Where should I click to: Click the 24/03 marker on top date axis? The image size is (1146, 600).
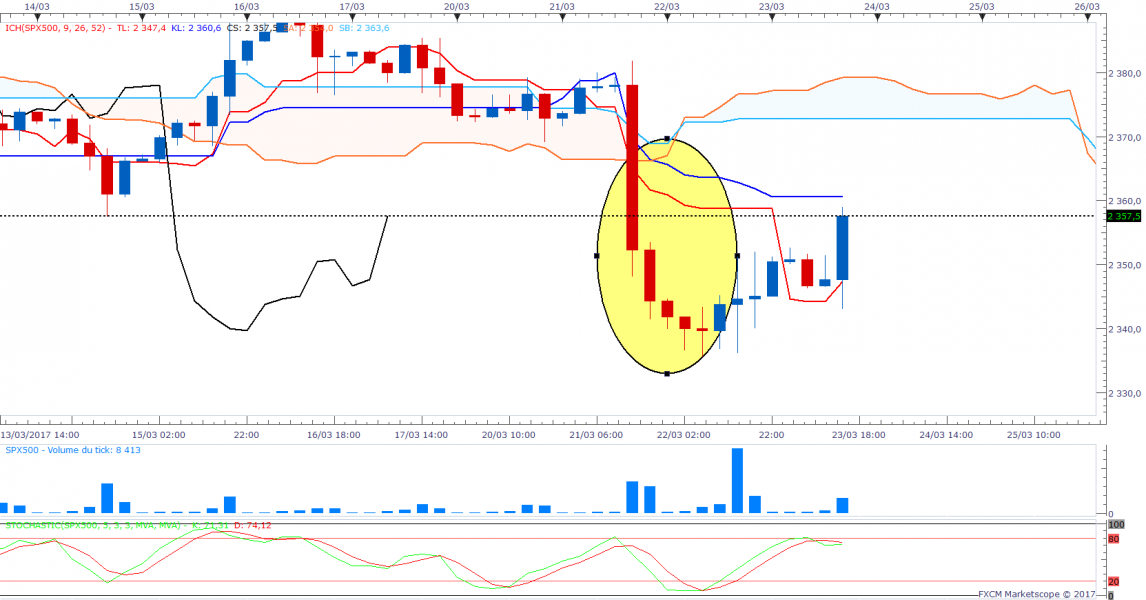tap(877, 6)
